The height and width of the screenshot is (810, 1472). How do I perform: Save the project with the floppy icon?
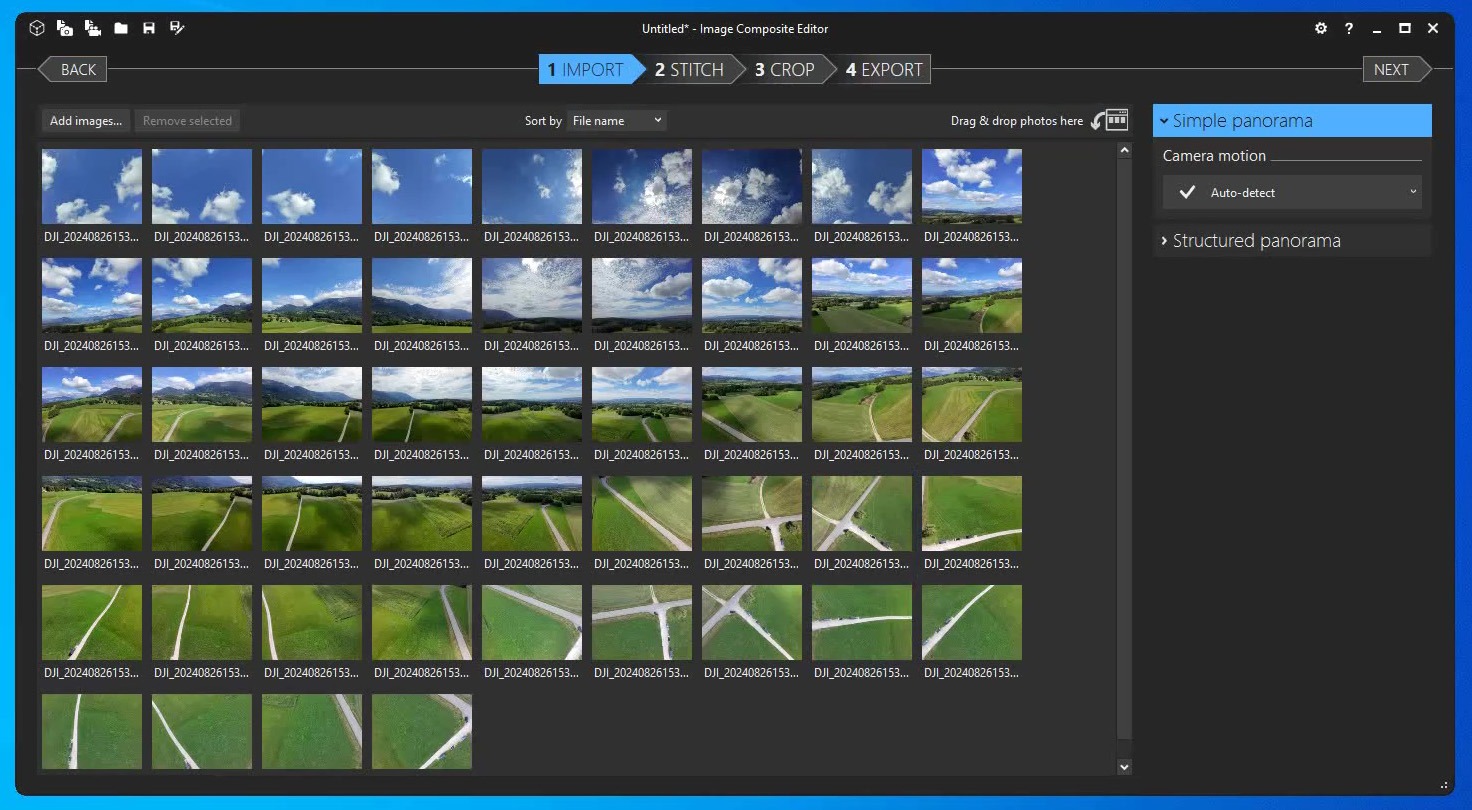coord(149,29)
